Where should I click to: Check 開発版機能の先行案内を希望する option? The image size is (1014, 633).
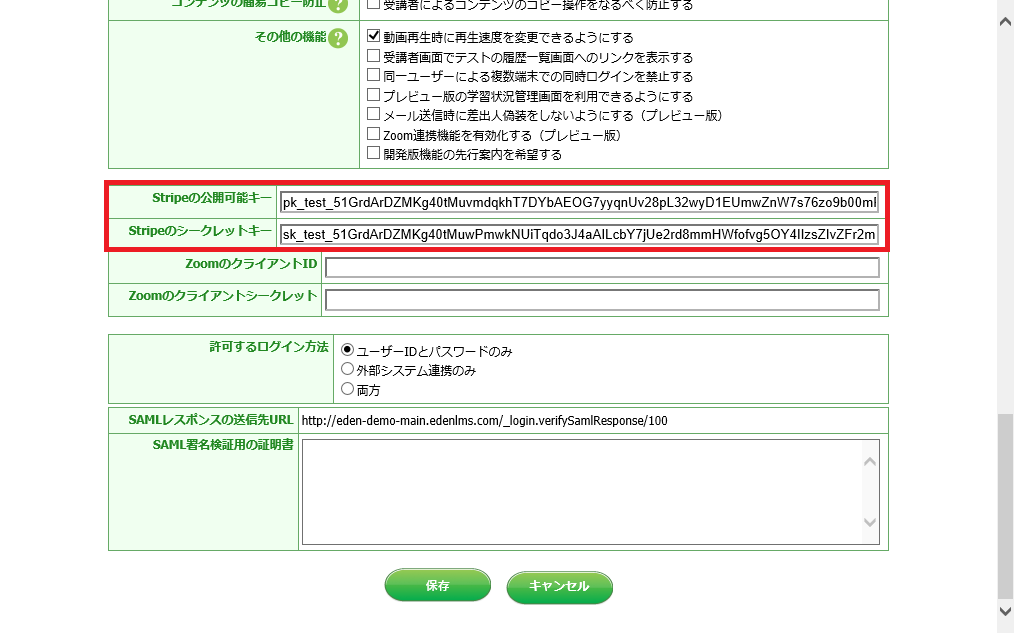click(x=373, y=153)
